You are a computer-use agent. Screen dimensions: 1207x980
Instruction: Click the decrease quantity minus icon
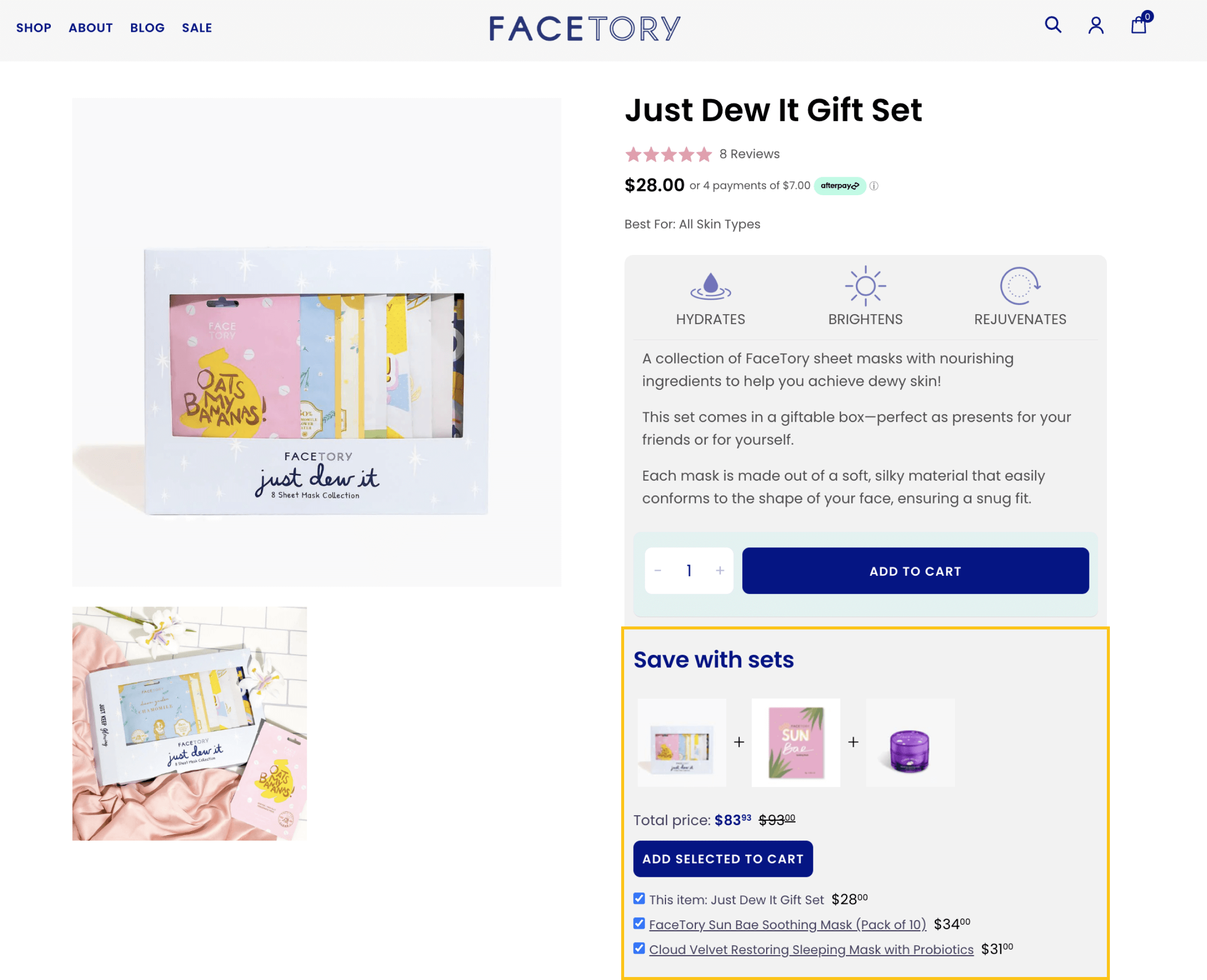coord(658,570)
